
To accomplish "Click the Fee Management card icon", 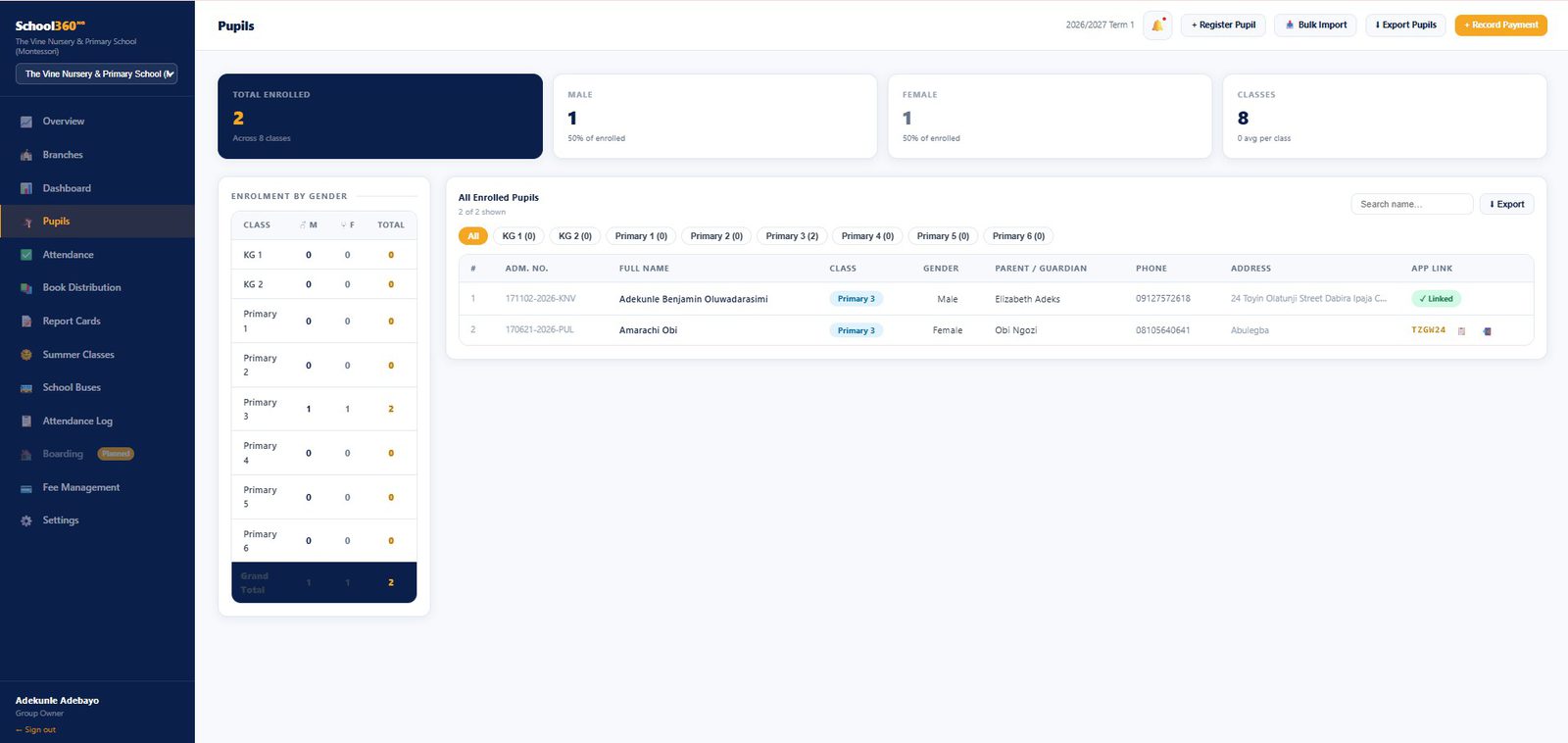I will (26, 488).
